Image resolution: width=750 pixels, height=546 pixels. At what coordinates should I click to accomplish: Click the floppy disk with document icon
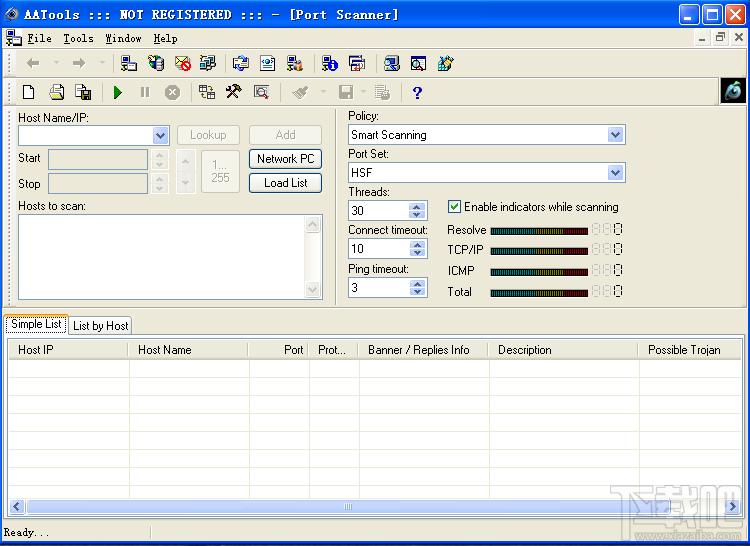[x=83, y=92]
